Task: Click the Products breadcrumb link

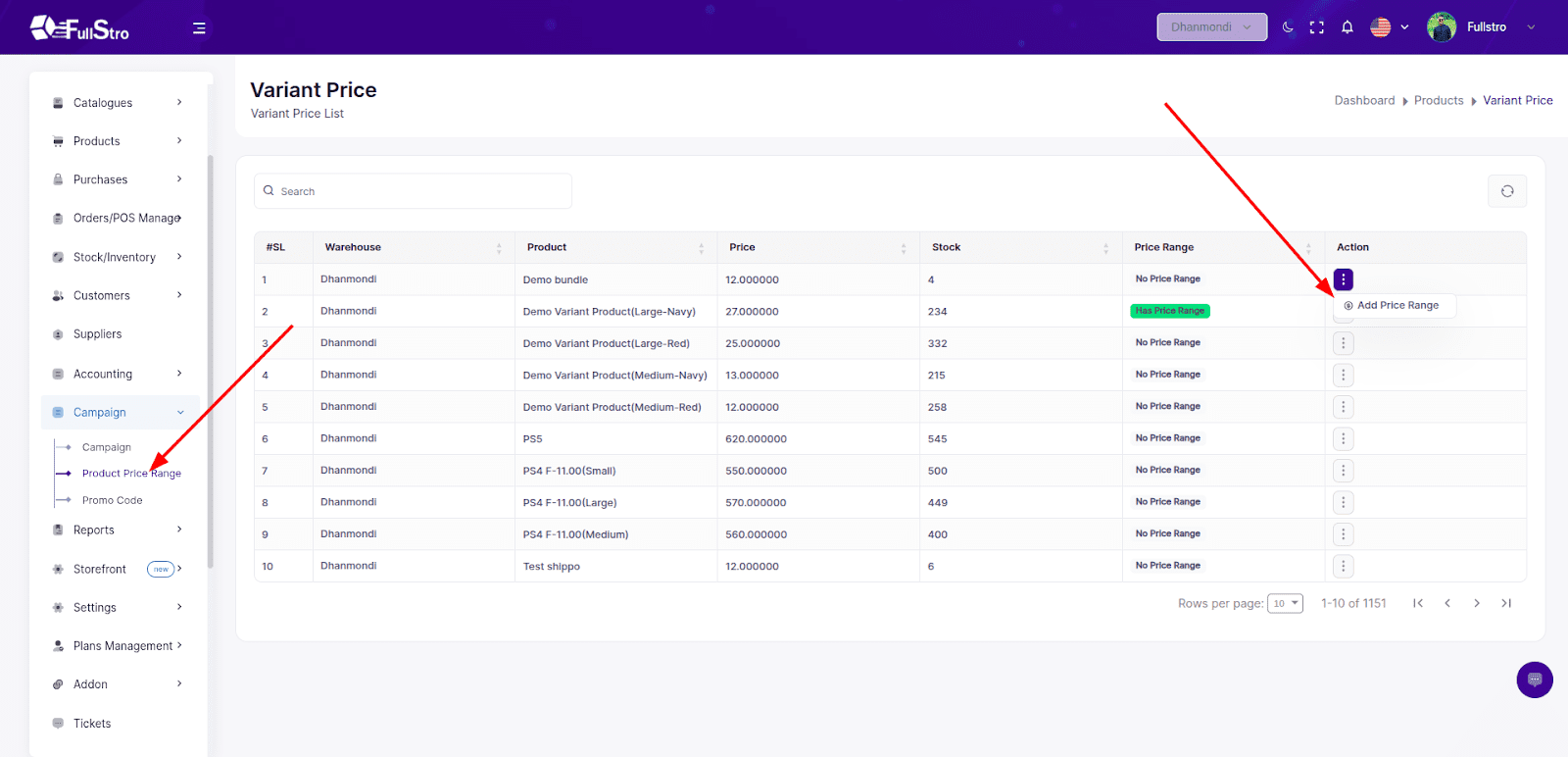Action: pos(1438,101)
